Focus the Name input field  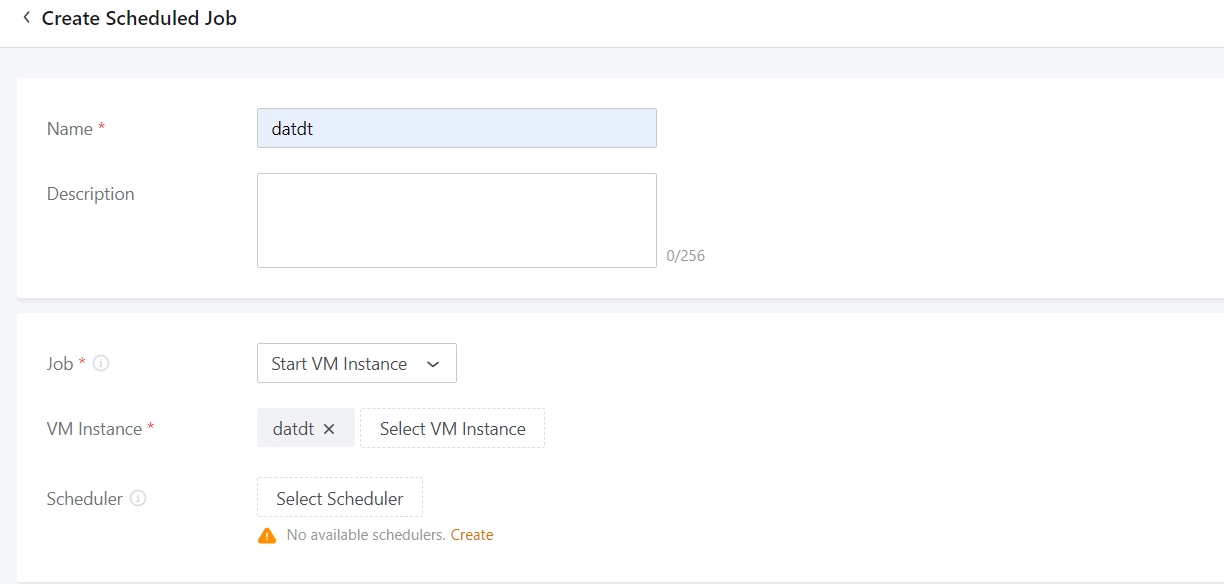coord(456,129)
